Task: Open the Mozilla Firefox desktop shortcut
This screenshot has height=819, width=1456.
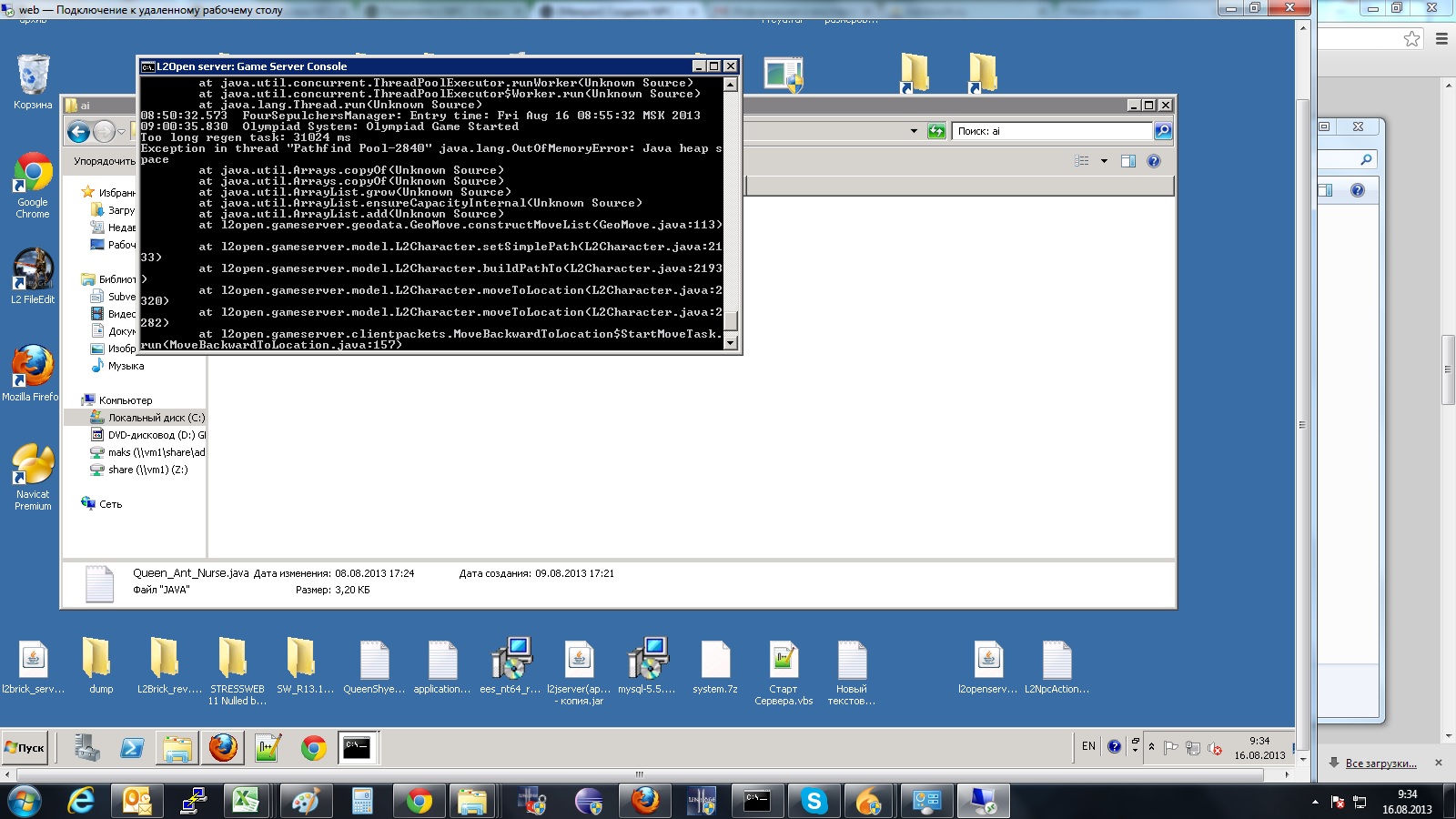Action: [33, 374]
